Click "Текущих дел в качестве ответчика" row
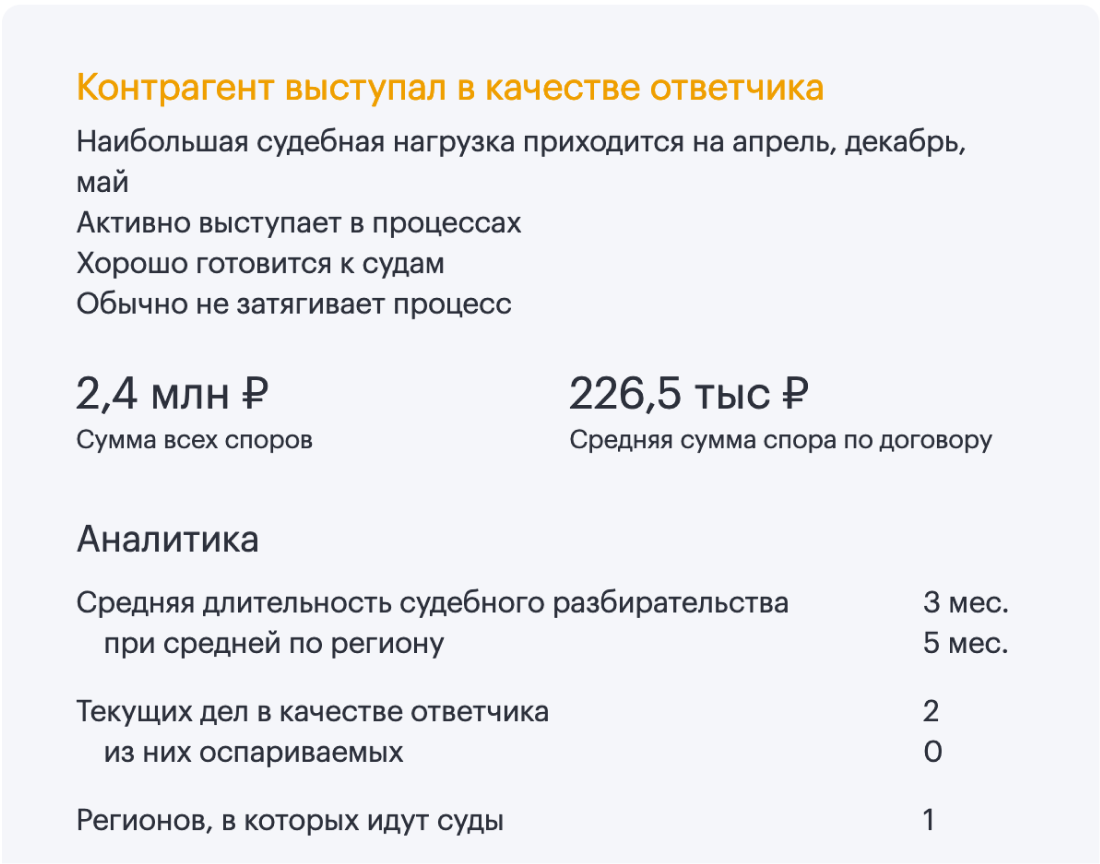The width and height of the screenshot is (1100, 864). [x=312, y=712]
